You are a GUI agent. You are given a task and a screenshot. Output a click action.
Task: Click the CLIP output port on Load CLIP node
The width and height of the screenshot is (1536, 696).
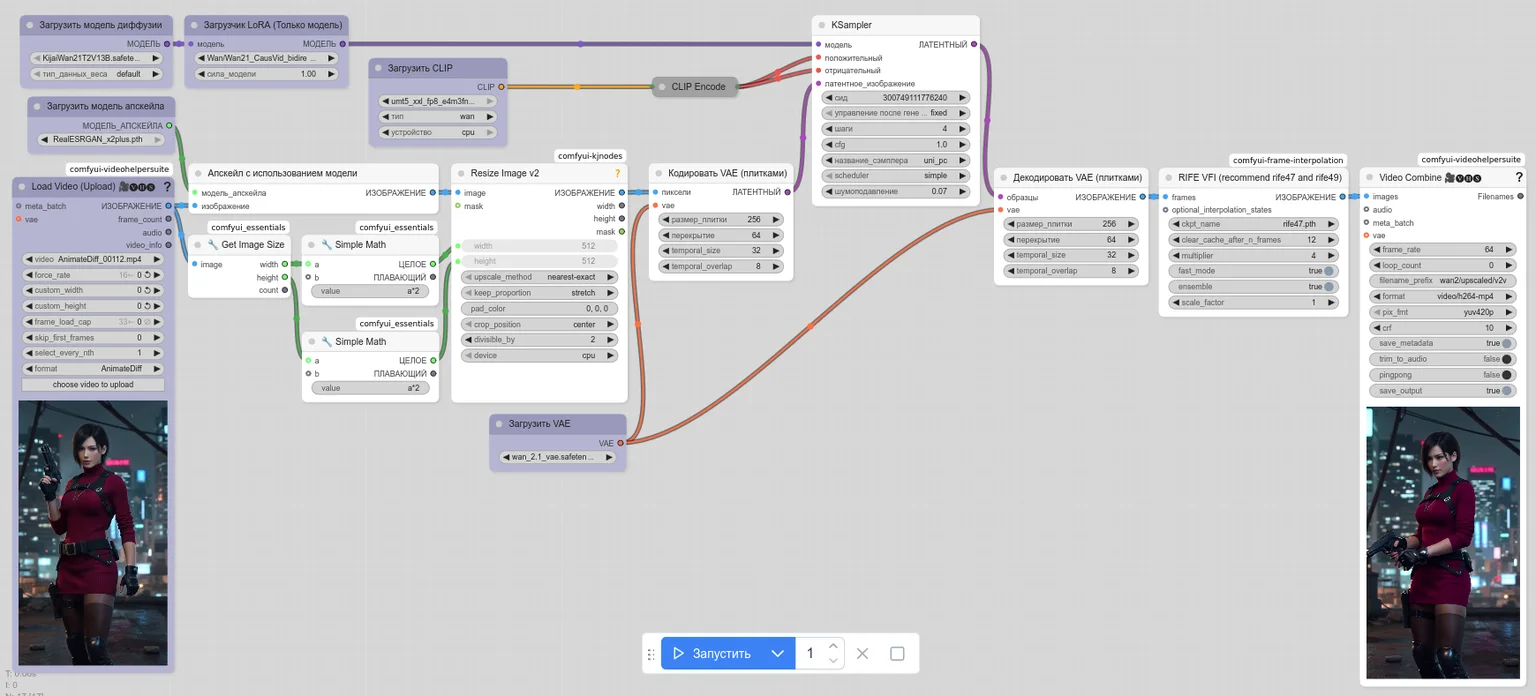502,87
